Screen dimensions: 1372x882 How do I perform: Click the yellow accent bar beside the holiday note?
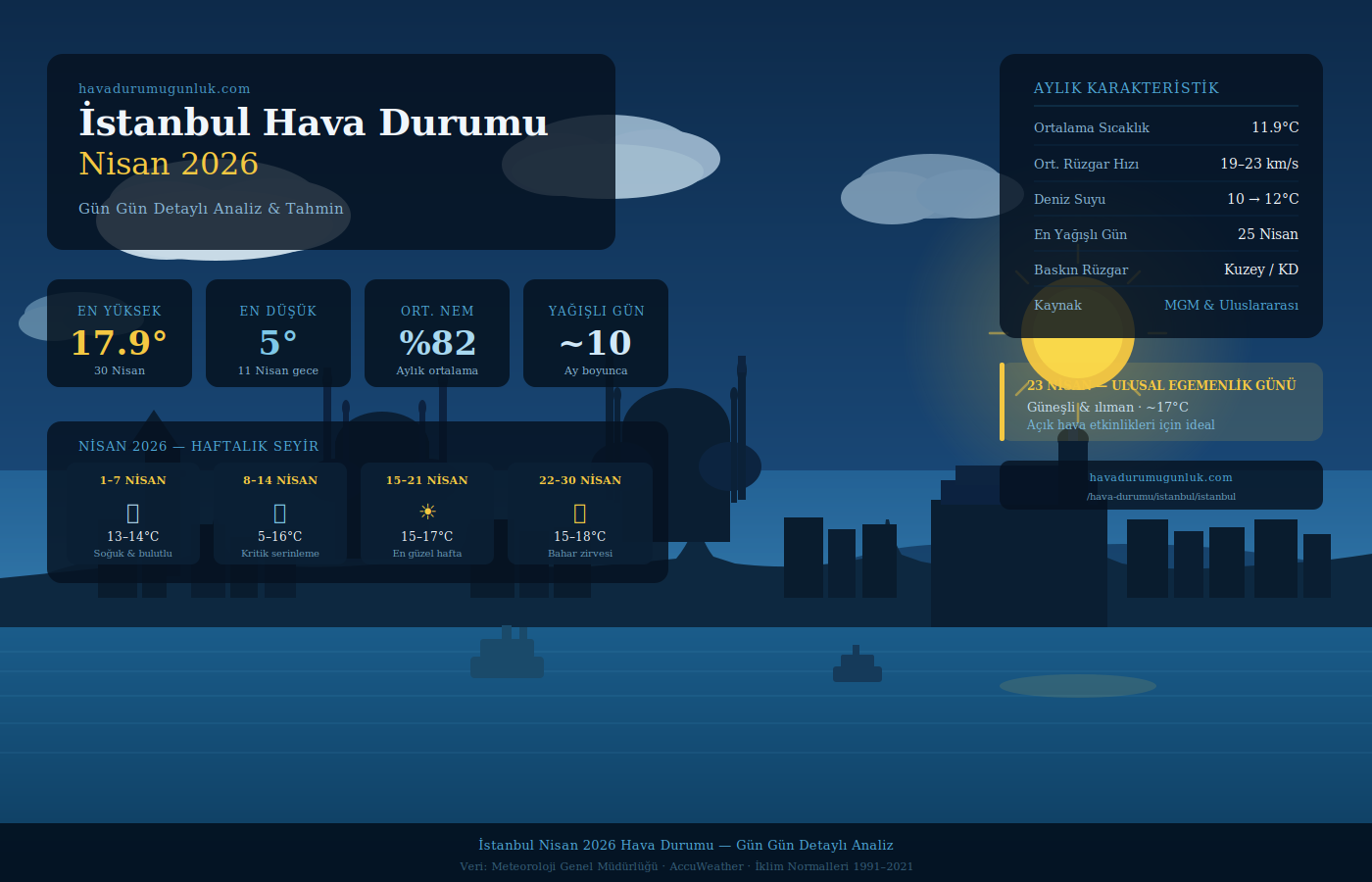1002,402
